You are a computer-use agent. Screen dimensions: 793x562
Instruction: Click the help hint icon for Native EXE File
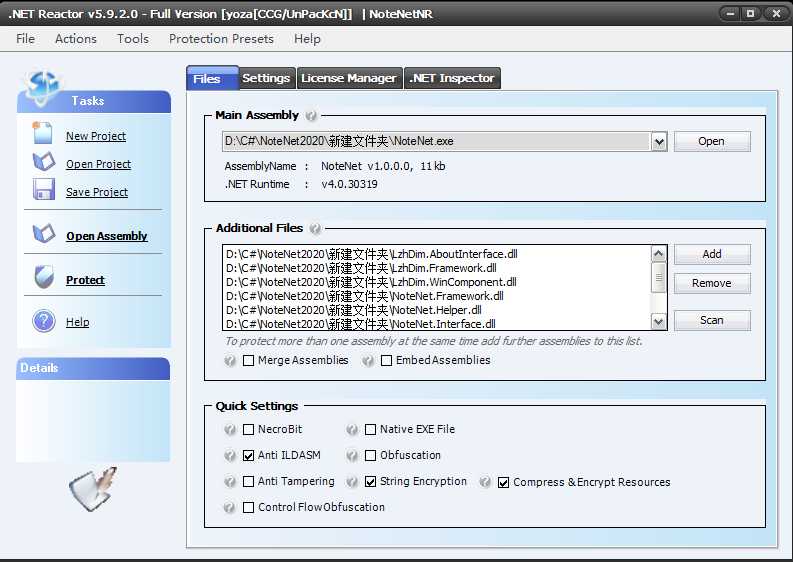[352, 430]
